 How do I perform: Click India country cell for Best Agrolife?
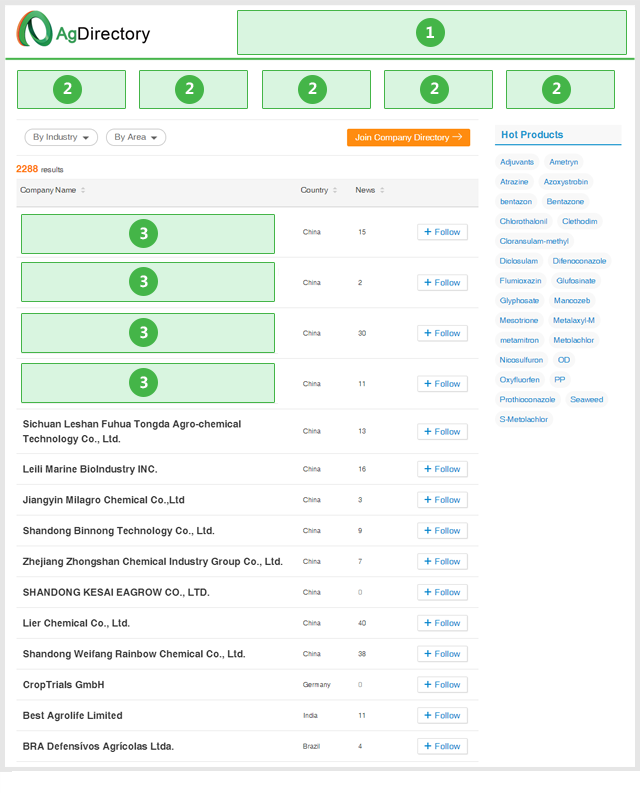[311, 716]
